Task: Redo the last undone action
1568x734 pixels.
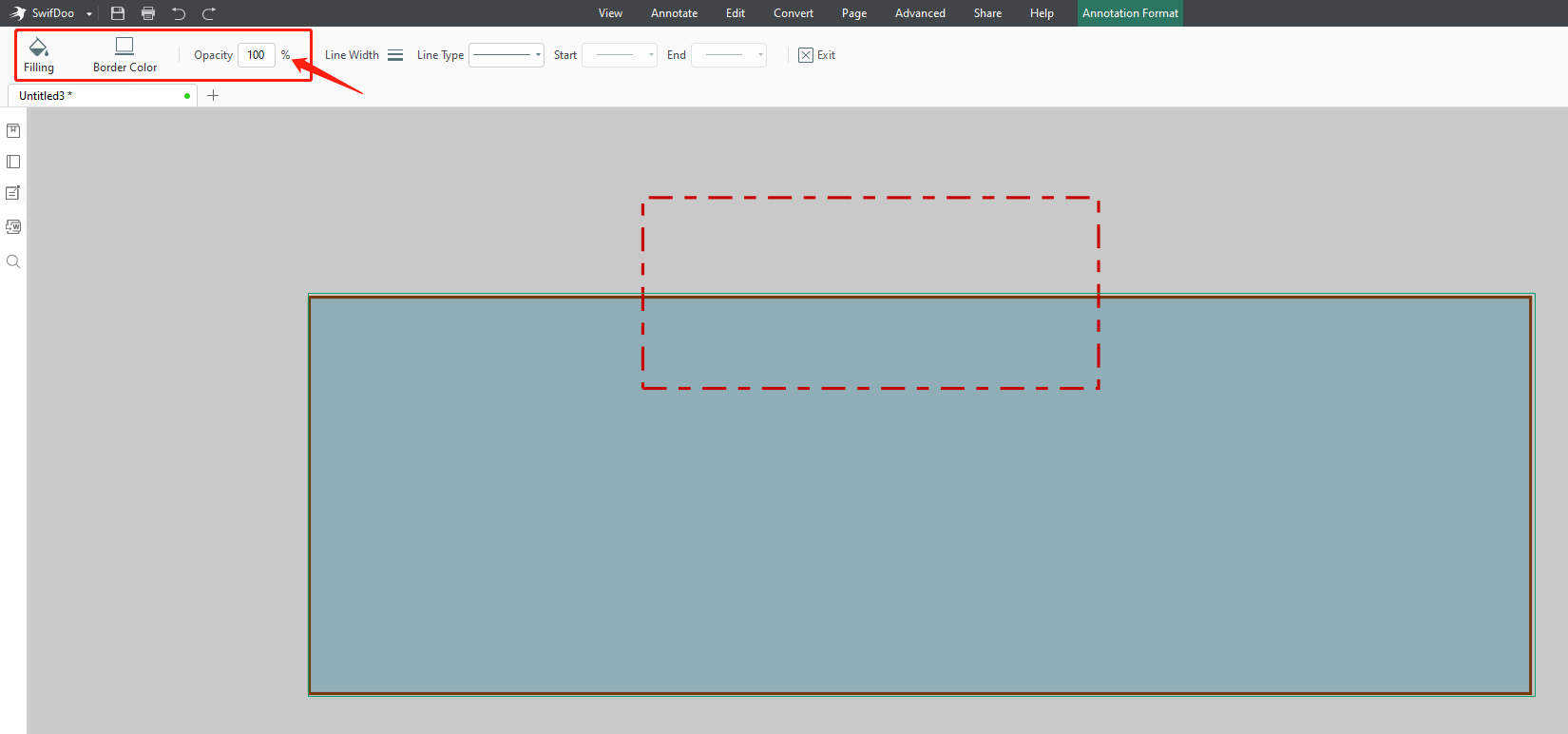Action: click(x=209, y=13)
